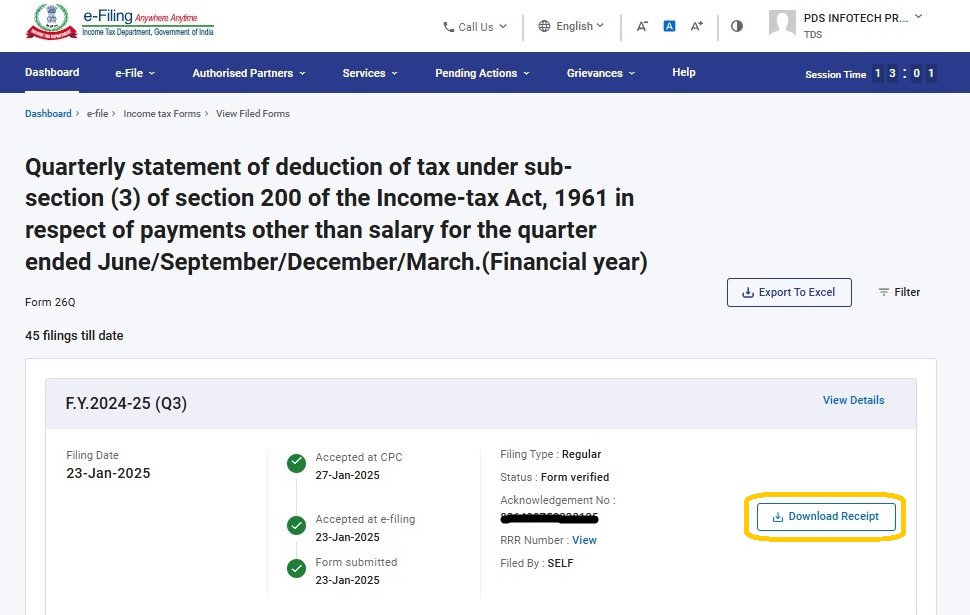Viewport: 970px width, 615px height.
Task: Open the Authorised Partners menu
Action: (248, 73)
